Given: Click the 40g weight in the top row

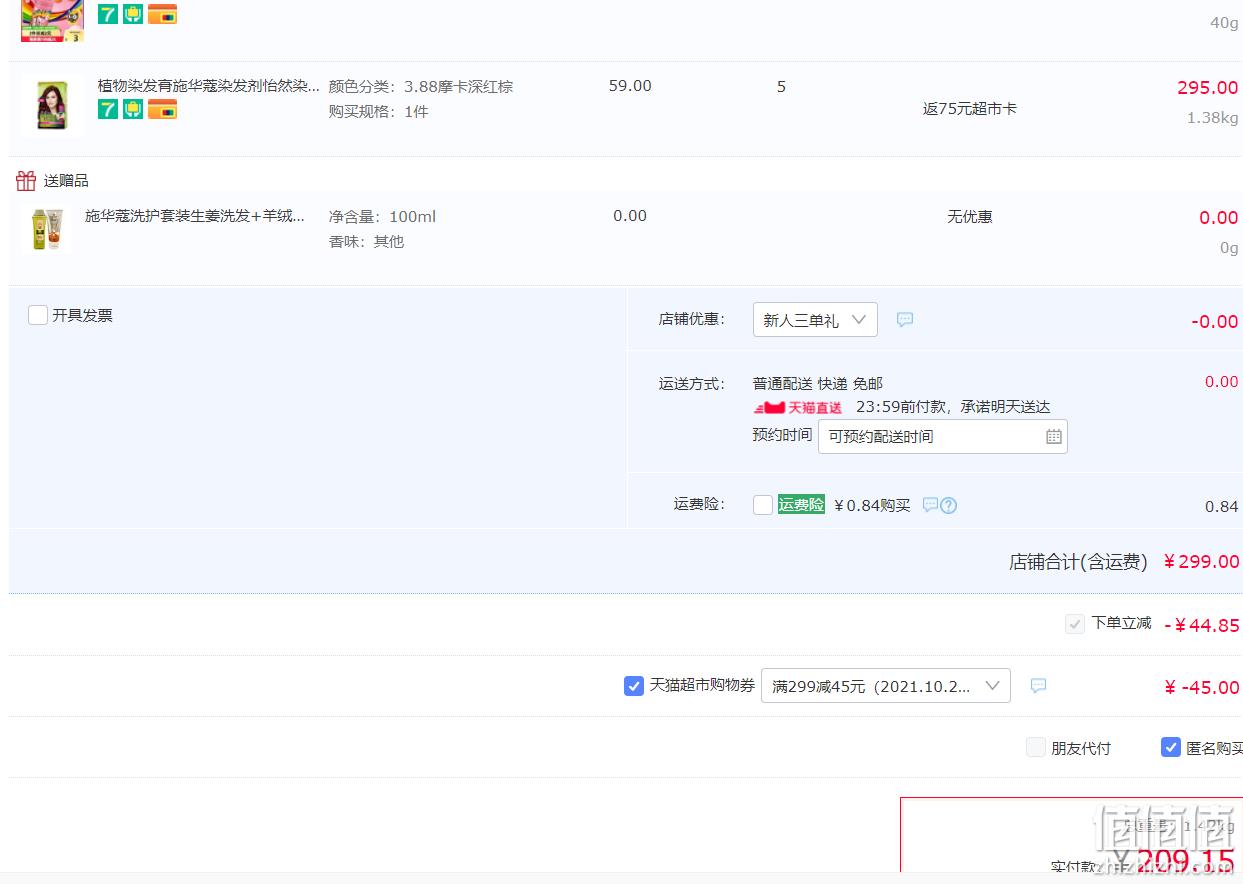Looking at the screenshot, I should click(1225, 23).
